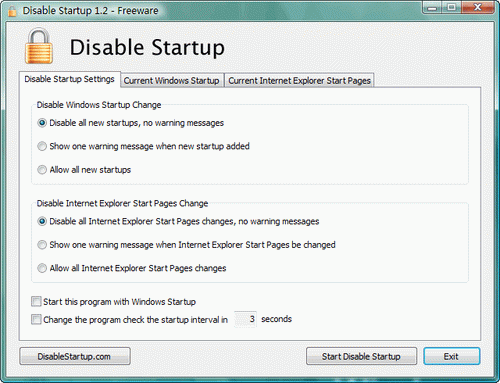Minimize the Disable Startup window
500x383 pixels.
(x=432, y=8)
